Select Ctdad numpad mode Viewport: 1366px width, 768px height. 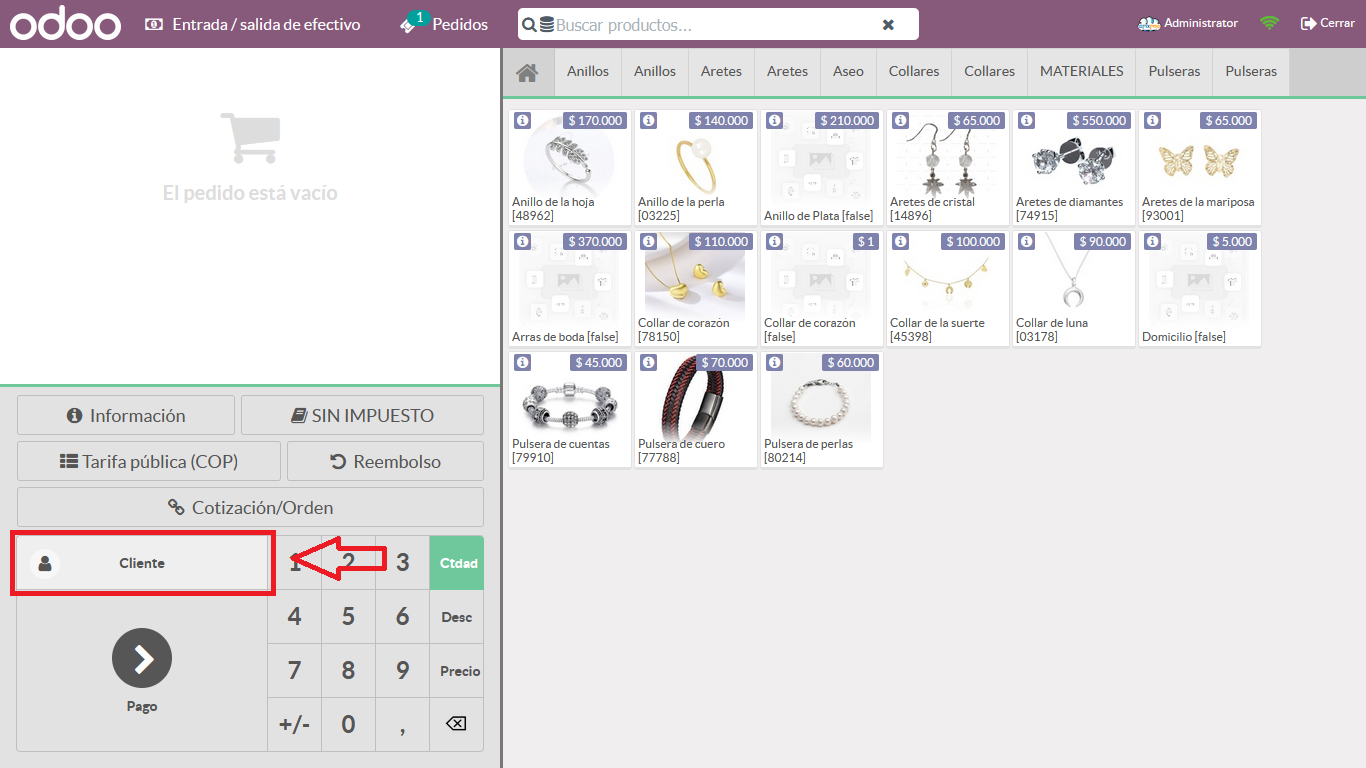tap(458, 563)
